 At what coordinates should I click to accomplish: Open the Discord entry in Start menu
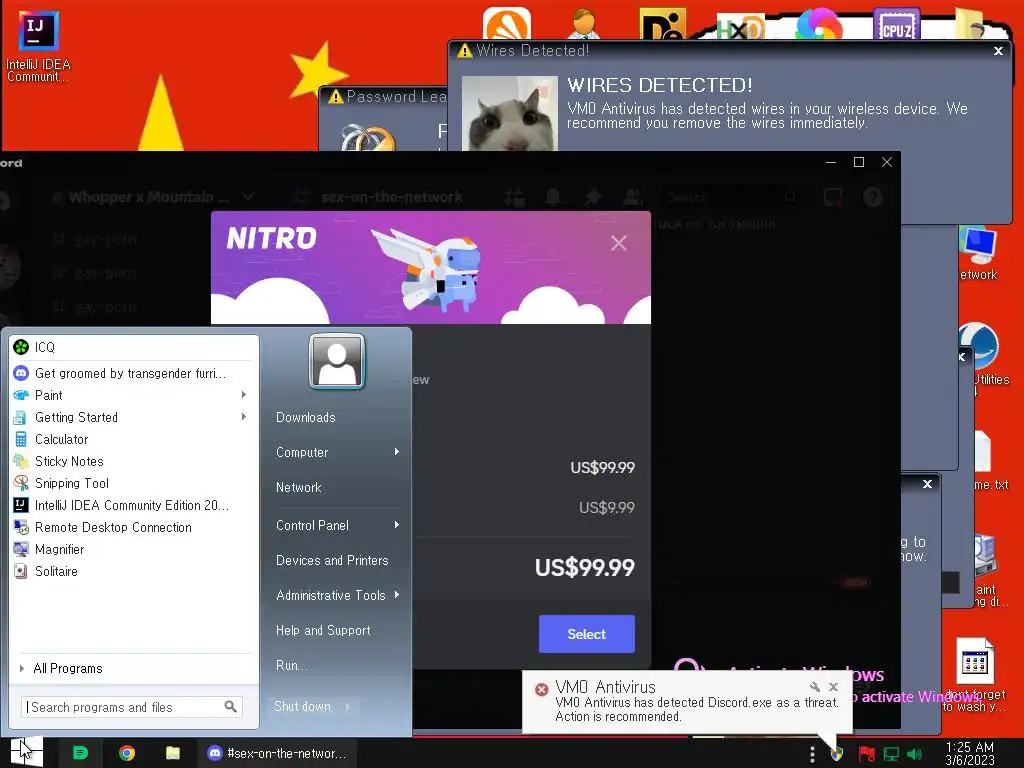[134, 373]
